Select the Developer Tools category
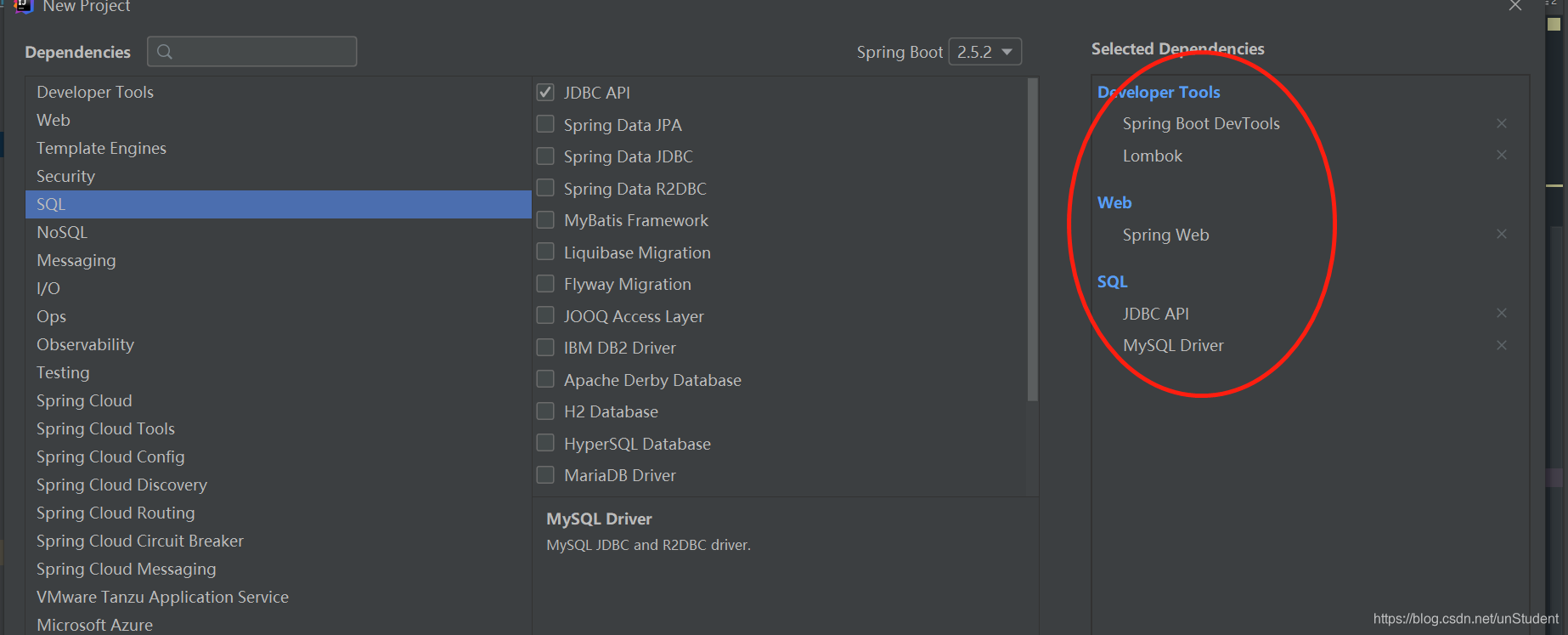Screen dimensions: 1568x635 point(279,92)
